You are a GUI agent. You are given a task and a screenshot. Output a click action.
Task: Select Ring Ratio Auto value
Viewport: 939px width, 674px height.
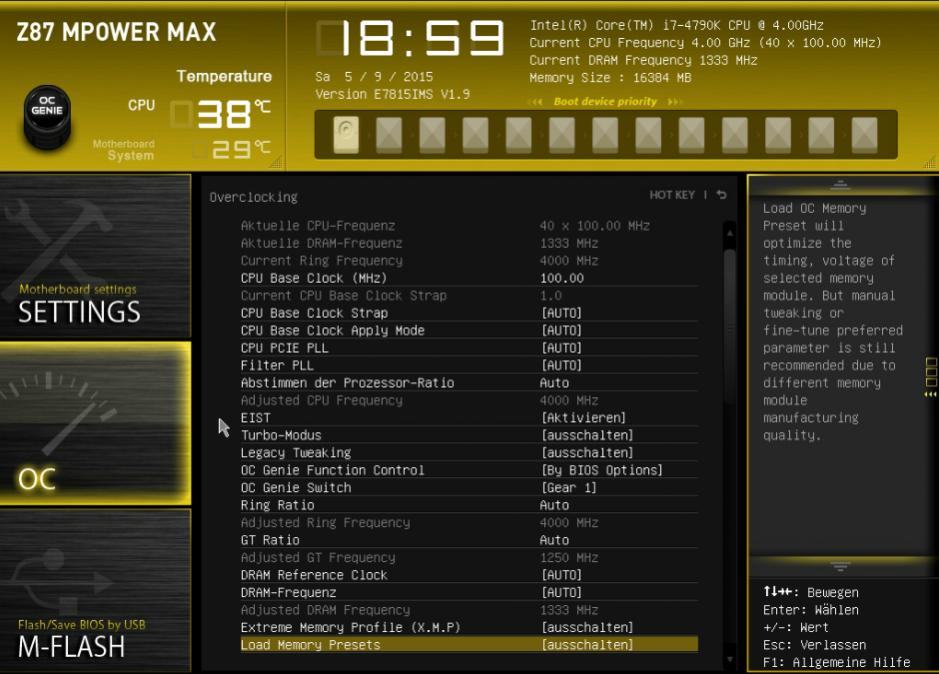click(x=555, y=504)
